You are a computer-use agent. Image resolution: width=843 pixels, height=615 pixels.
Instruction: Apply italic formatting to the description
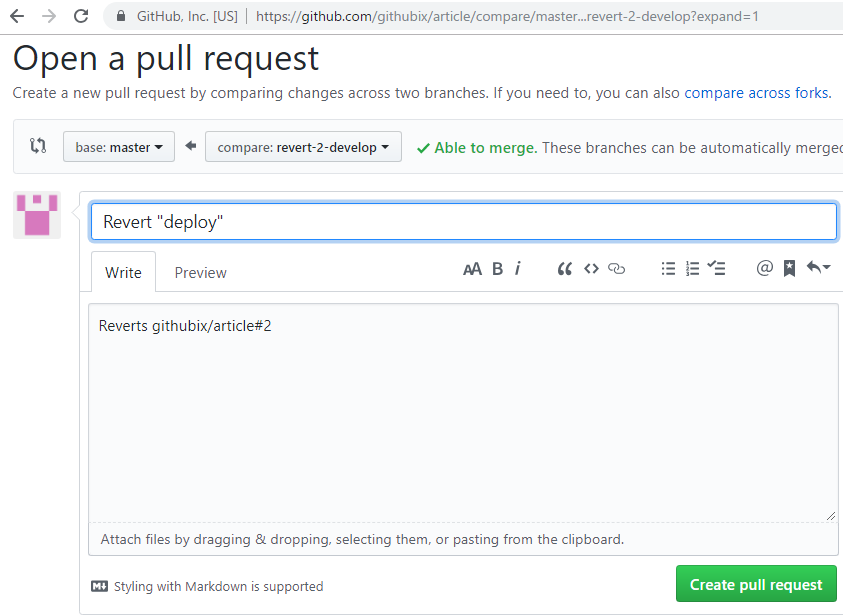[x=517, y=268]
